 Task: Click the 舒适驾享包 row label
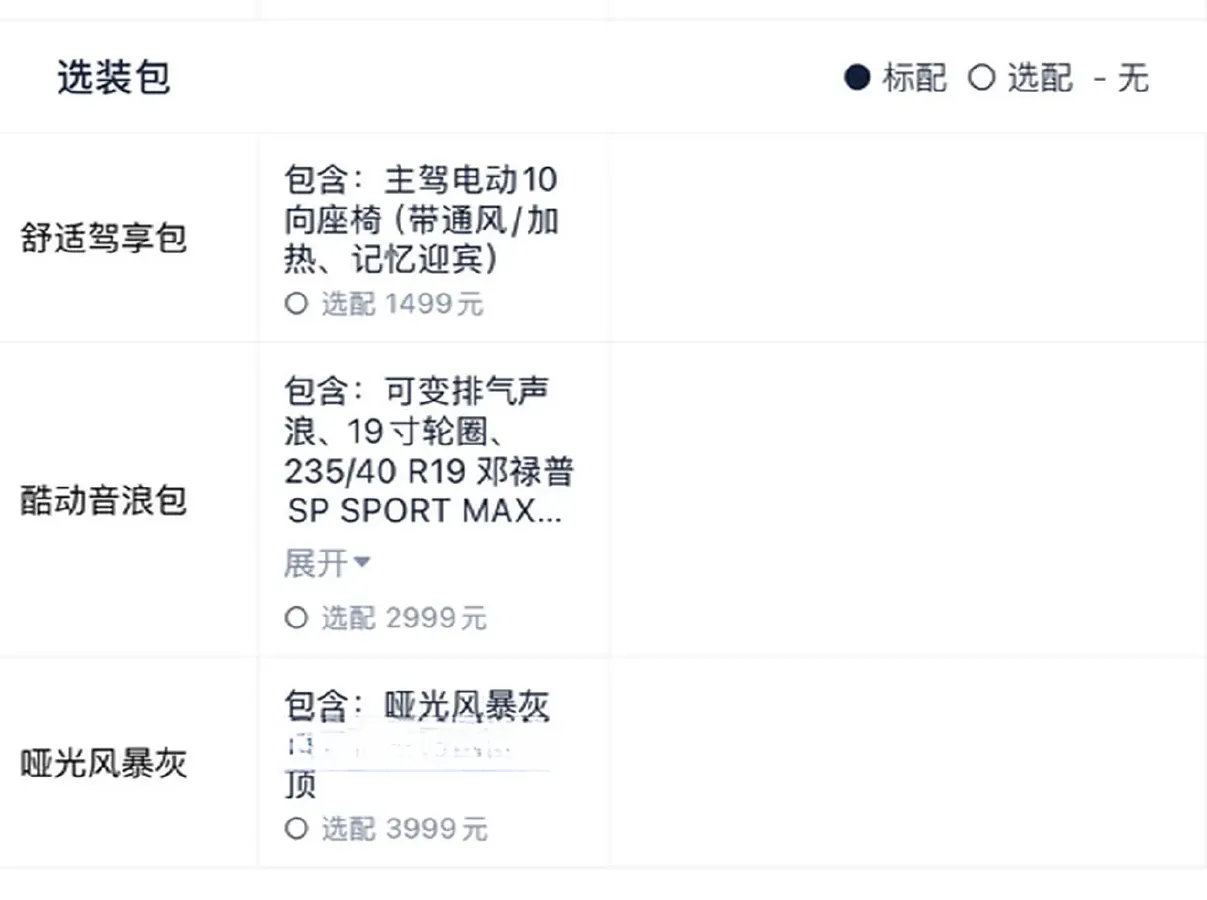(104, 239)
